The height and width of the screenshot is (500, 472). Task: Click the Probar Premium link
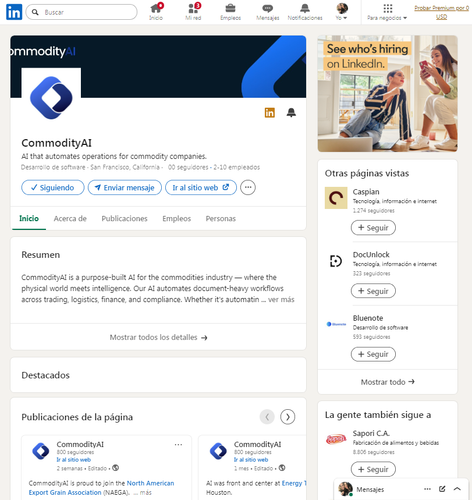pos(441,12)
